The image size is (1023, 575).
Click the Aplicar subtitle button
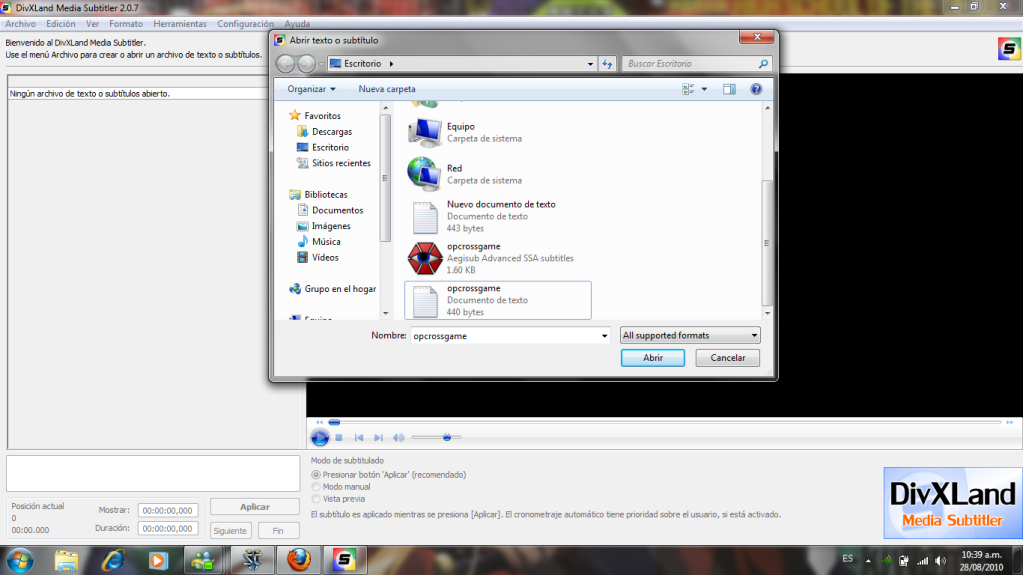pyautogui.click(x=254, y=507)
